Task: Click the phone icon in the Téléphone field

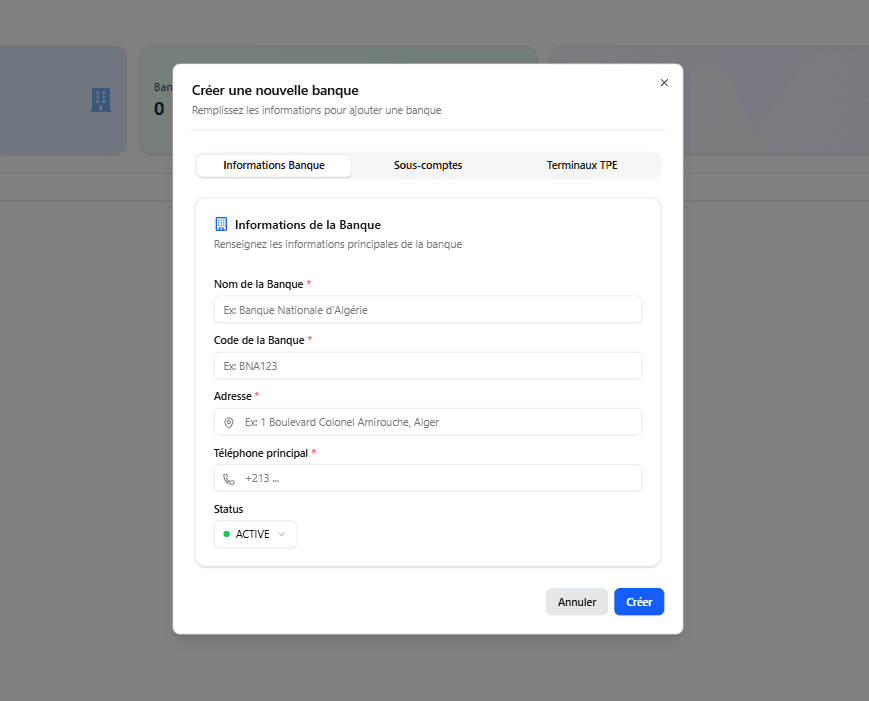Action: pyautogui.click(x=228, y=479)
